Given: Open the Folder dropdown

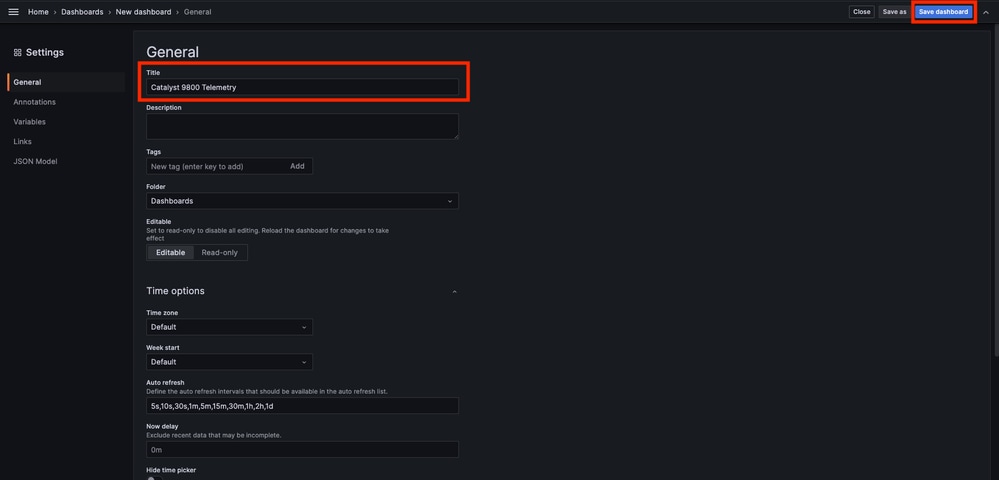Looking at the screenshot, I should pos(302,201).
